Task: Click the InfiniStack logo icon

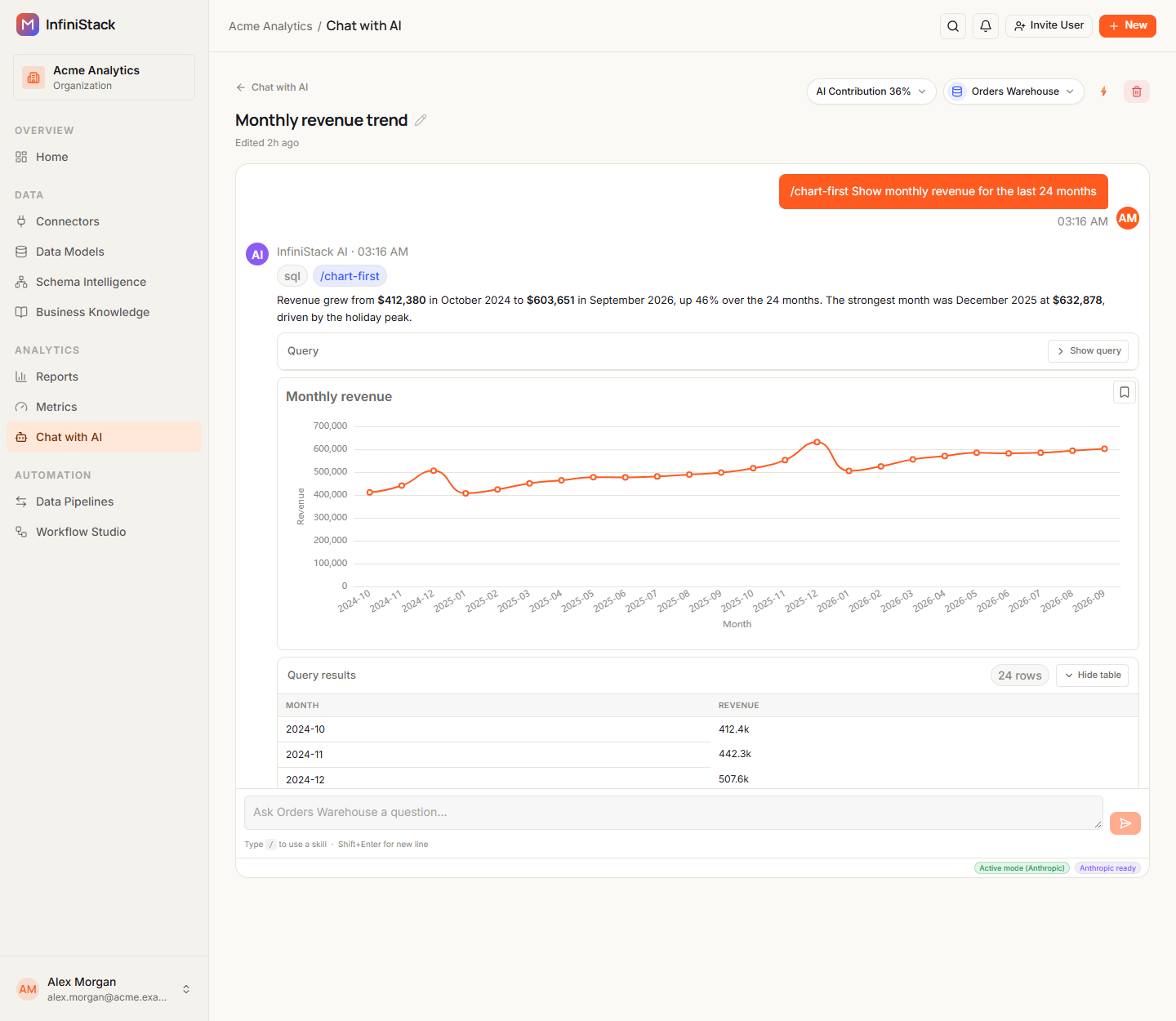Action: [28, 25]
